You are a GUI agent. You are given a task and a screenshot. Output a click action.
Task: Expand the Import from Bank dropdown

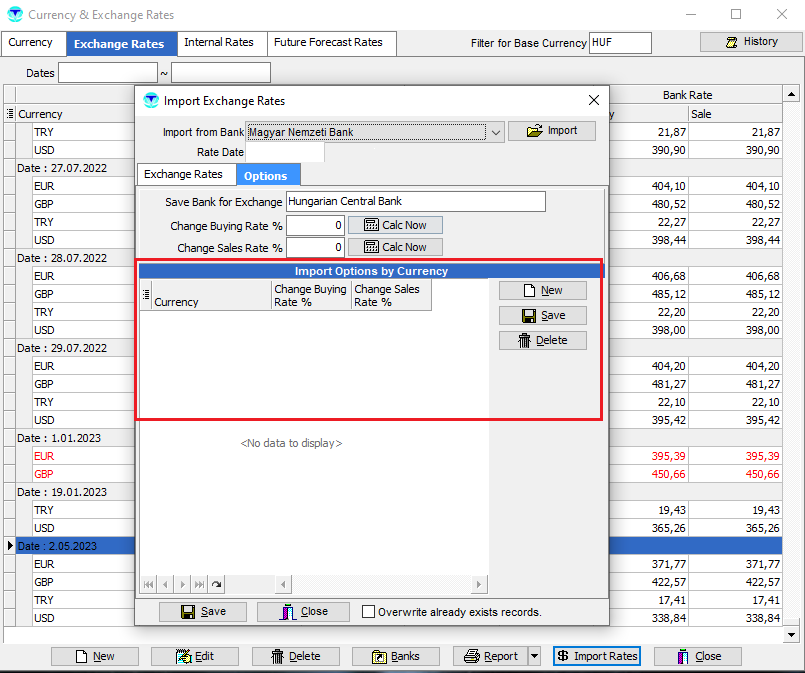point(496,132)
